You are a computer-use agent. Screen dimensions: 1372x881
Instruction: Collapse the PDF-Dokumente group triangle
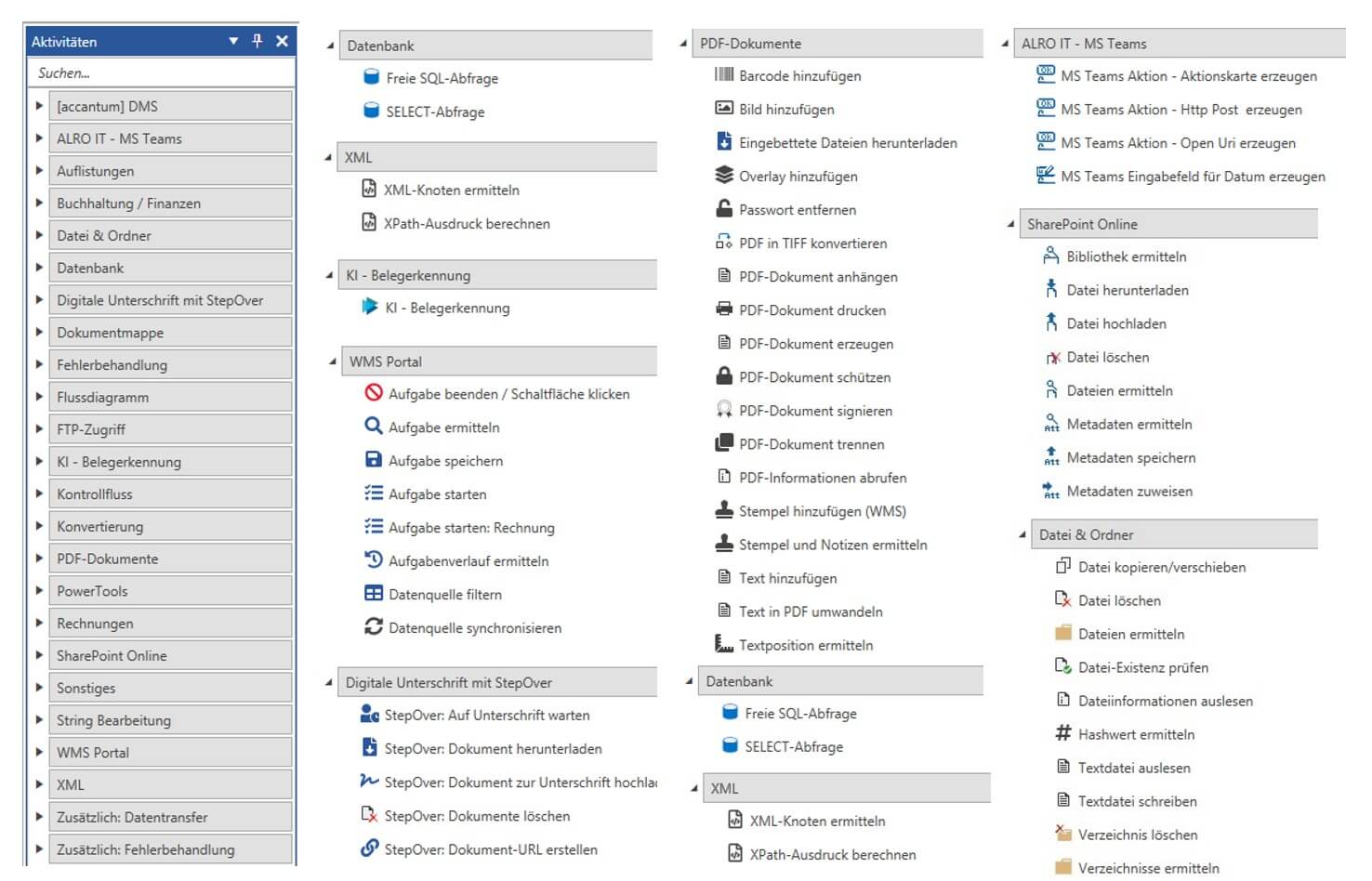(x=683, y=44)
